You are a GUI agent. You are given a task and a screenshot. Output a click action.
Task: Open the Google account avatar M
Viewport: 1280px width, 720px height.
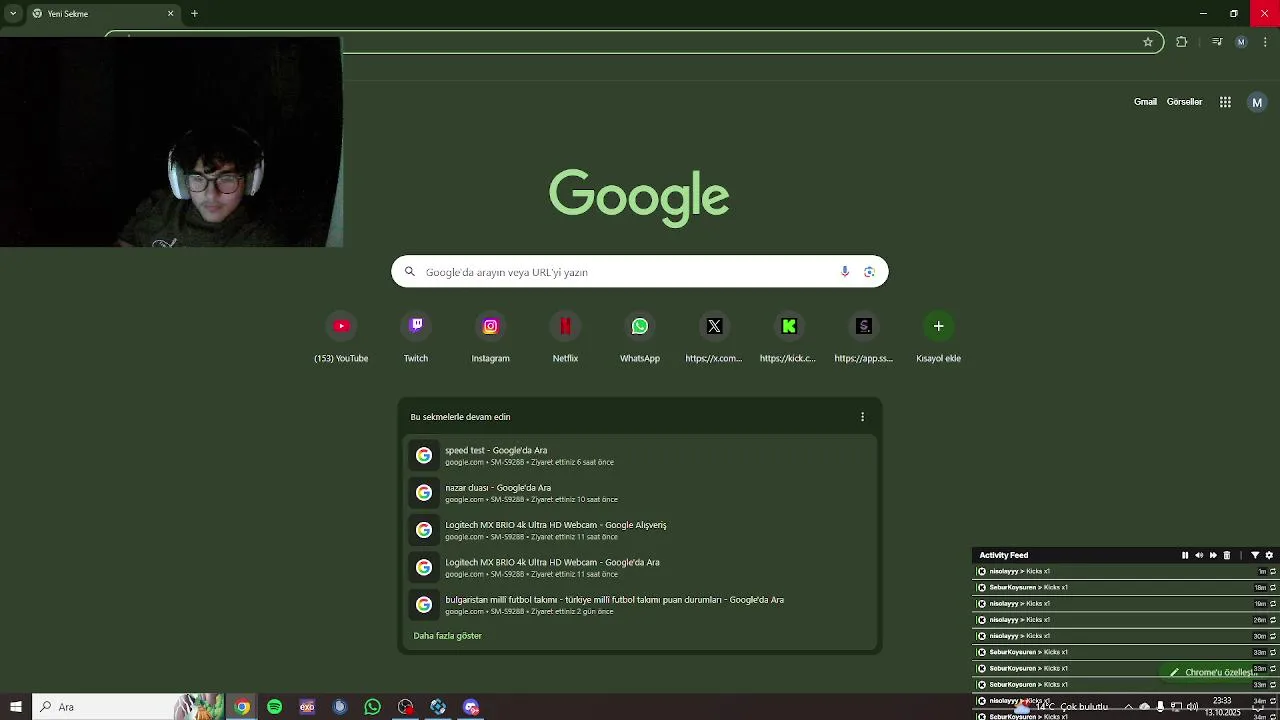tap(1257, 102)
